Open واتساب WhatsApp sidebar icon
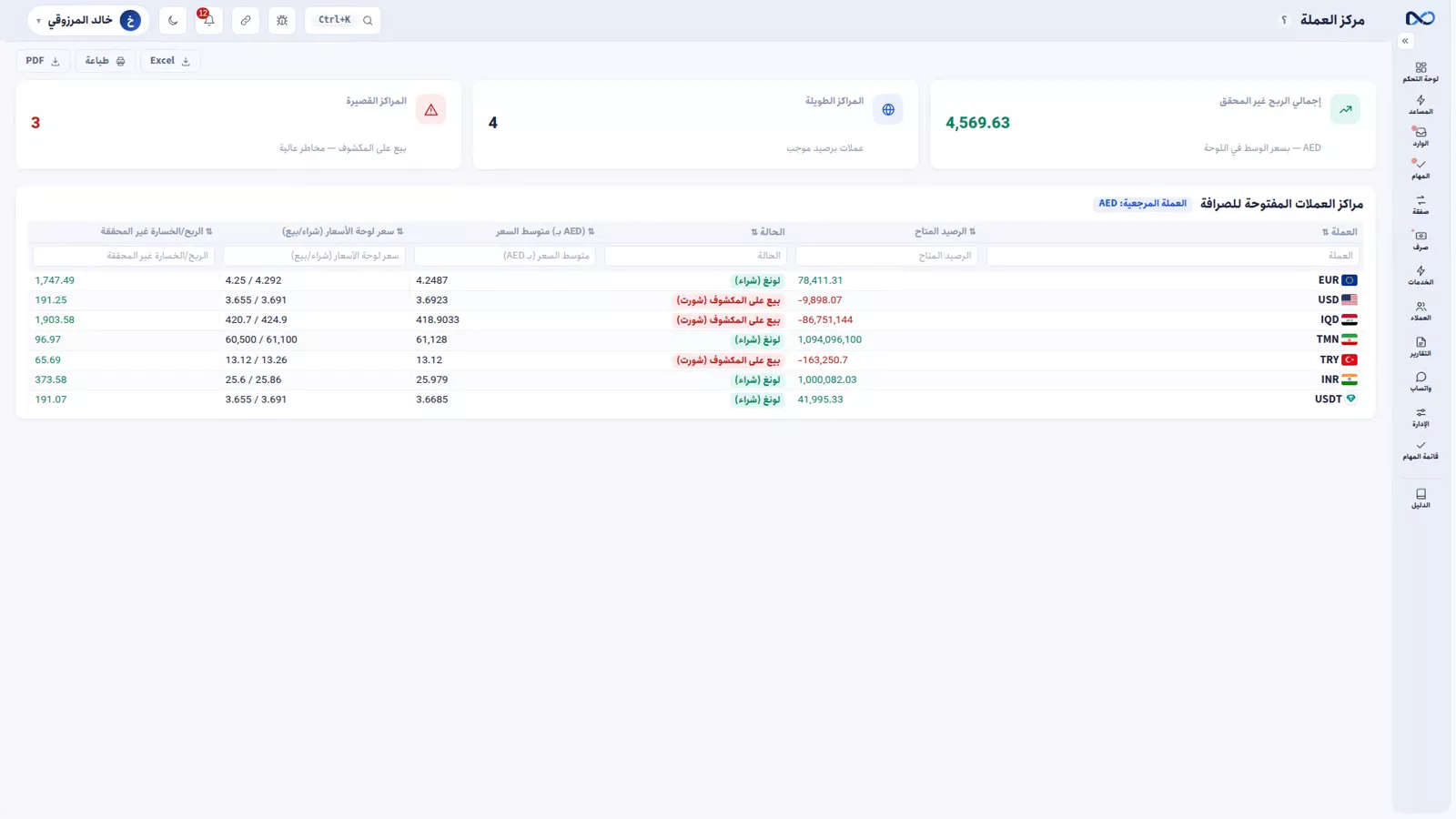 [1421, 381]
